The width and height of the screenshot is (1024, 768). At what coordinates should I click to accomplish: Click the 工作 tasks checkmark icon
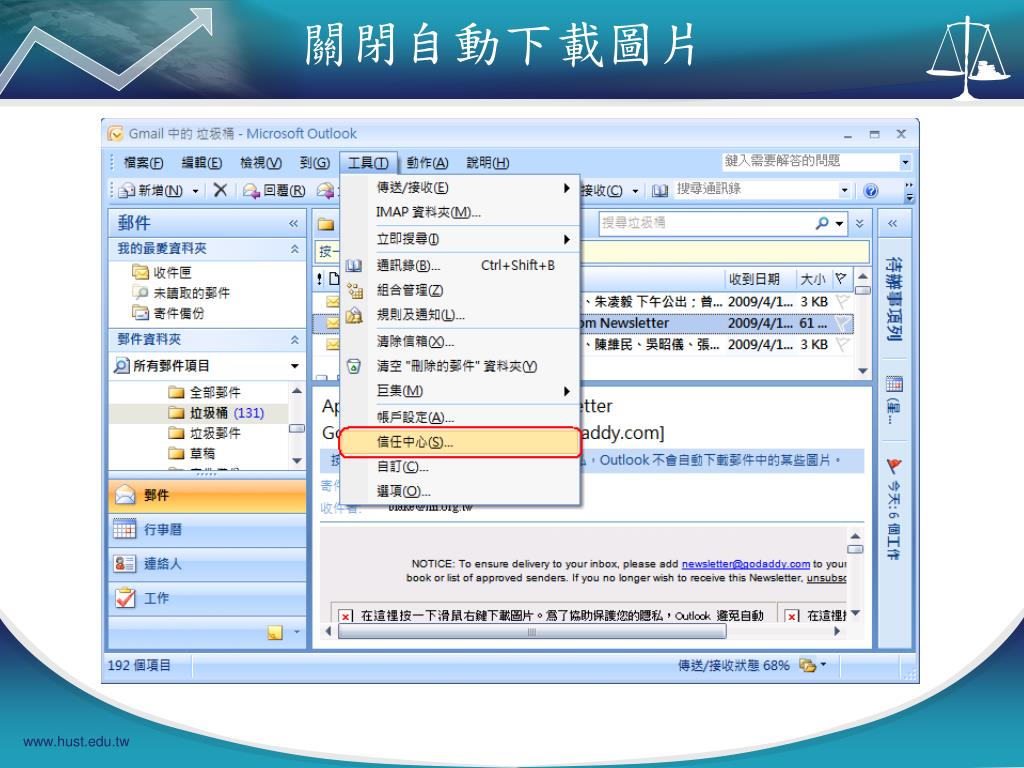[125, 597]
